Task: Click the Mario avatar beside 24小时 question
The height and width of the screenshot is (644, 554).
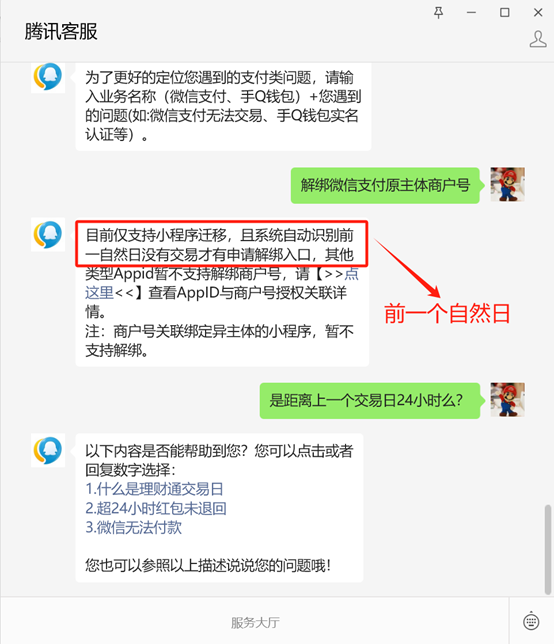Action: click(508, 400)
